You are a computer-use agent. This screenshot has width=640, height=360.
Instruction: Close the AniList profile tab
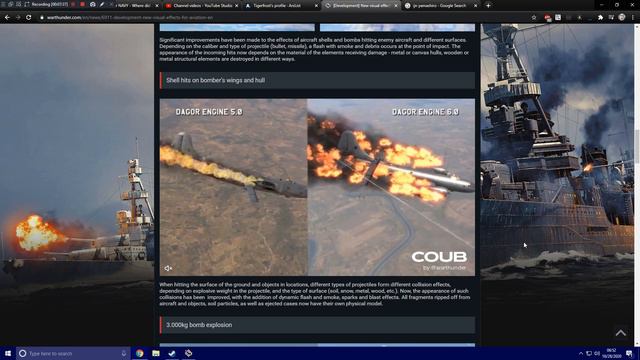(316, 6)
